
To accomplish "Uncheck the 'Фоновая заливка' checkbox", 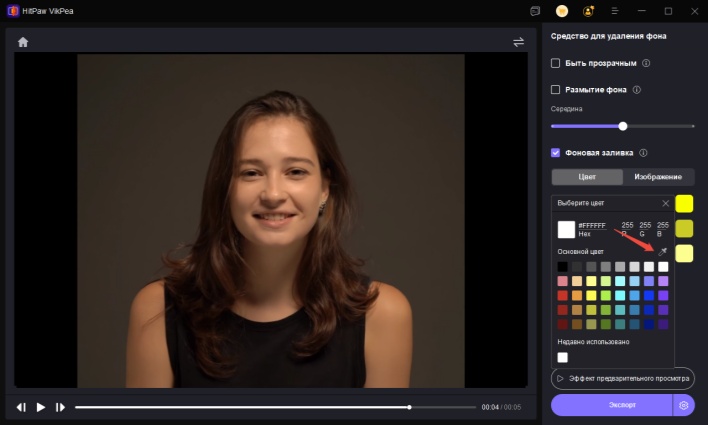I will pos(556,153).
